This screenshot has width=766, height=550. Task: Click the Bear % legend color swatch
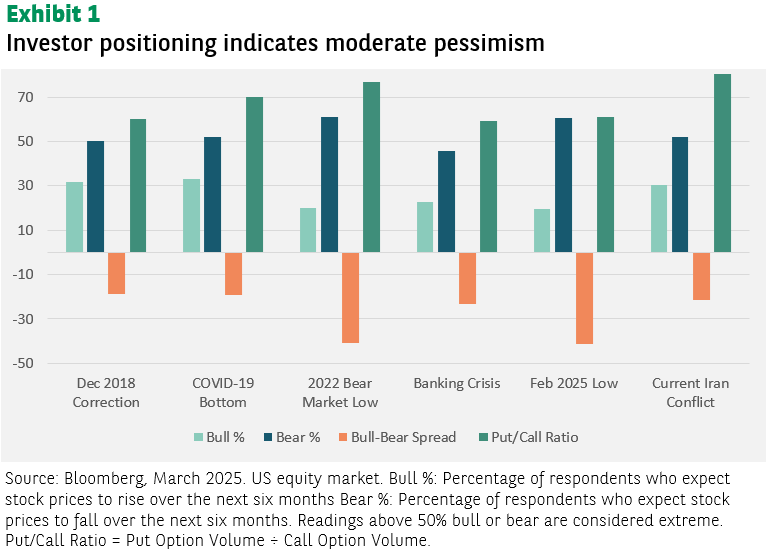coord(269,437)
